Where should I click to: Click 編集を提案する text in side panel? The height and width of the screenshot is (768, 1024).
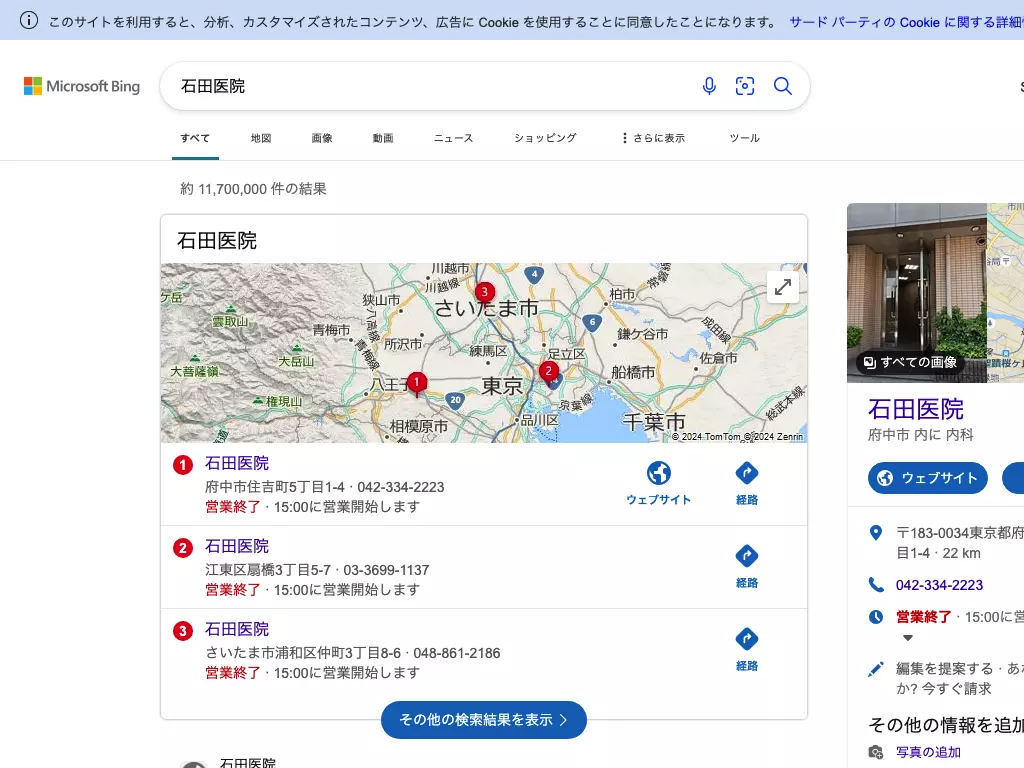[x=944, y=668]
